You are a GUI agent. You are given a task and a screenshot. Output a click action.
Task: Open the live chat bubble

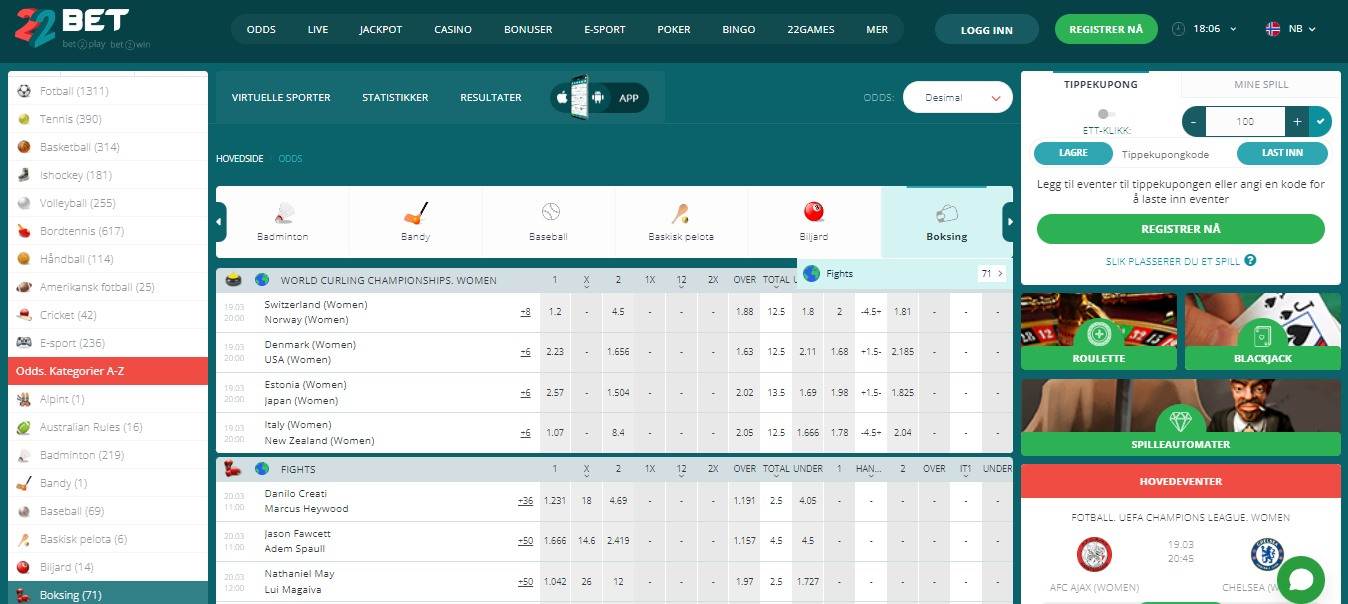coord(1300,580)
